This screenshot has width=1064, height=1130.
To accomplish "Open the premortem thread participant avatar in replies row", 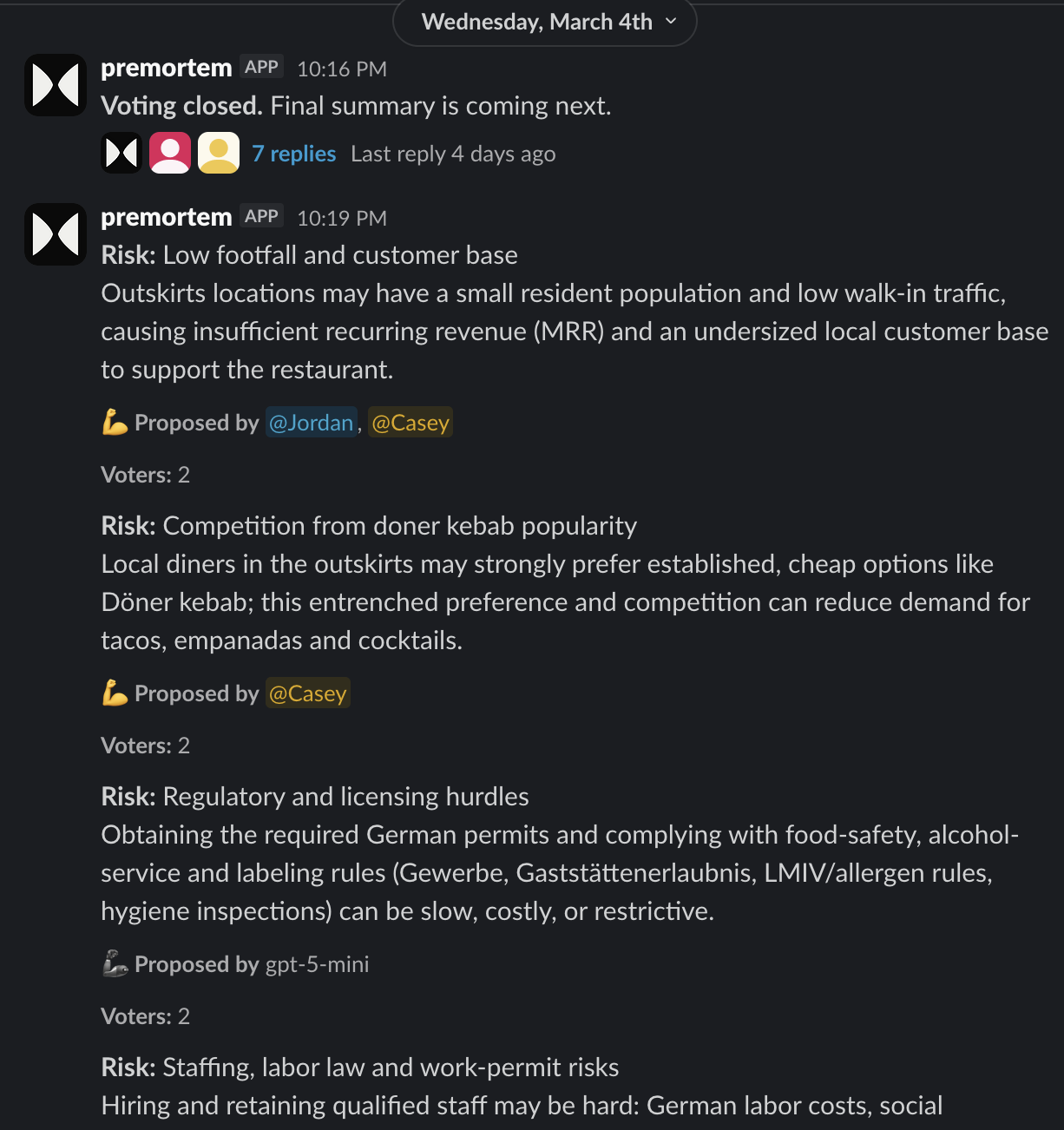I will point(121,152).
